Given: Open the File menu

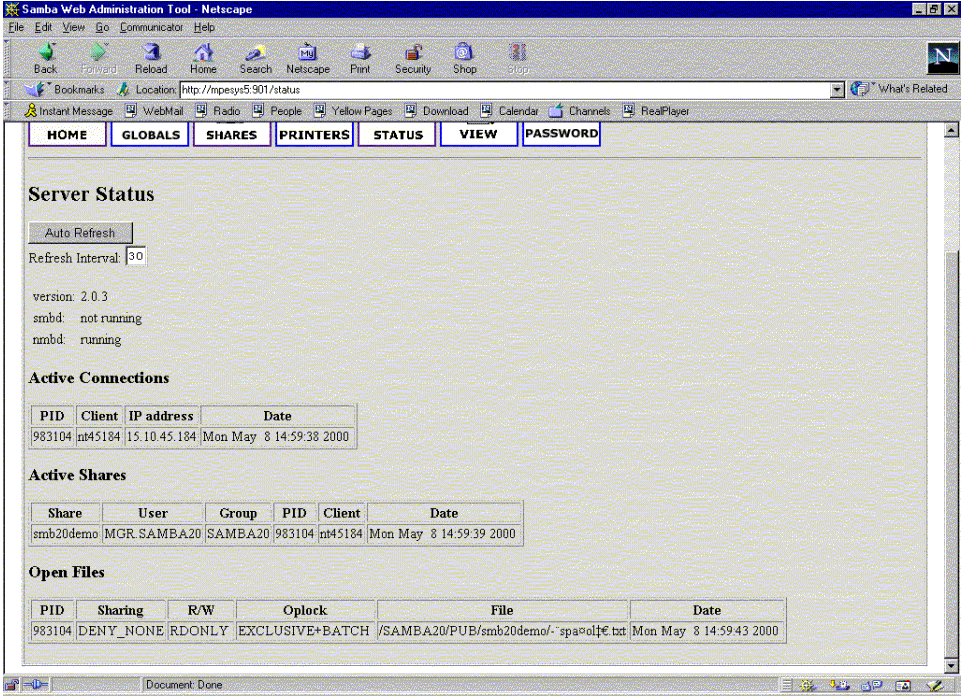Looking at the screenshot, I should (x=16, y=27).
